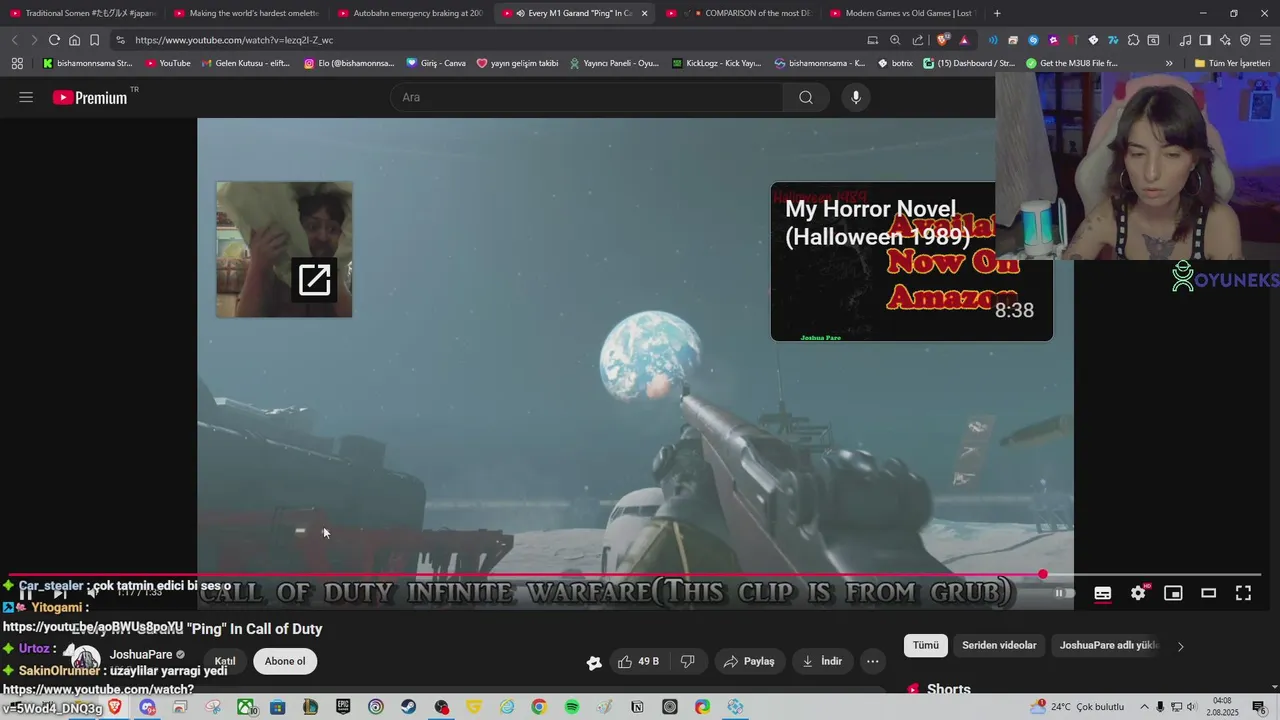Screen dimensions: 1280x720
Task: Open the browser main hamburger menu
Action: point(1266,40)
